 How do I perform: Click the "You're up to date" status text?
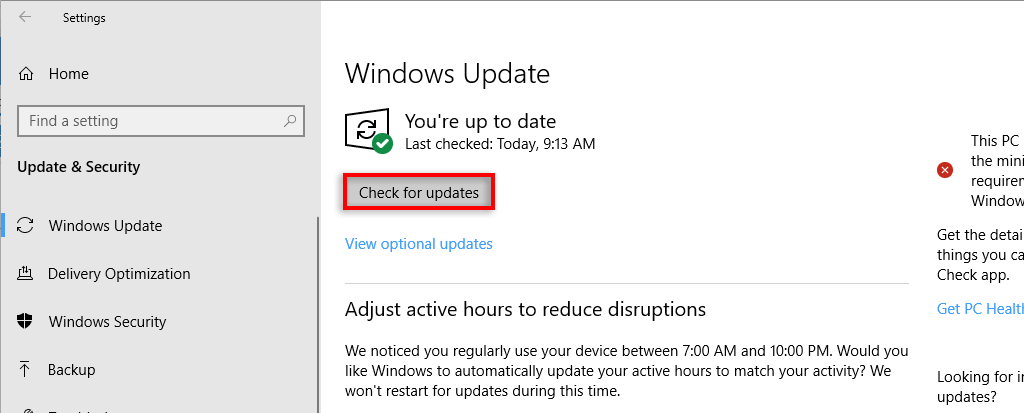pyautogui.click(x=480, y=121)
